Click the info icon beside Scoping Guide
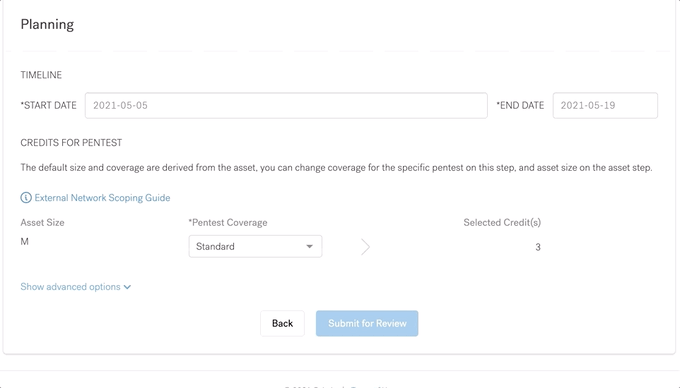Viewport: 680px width, 388px height. (x=26, y=198)
